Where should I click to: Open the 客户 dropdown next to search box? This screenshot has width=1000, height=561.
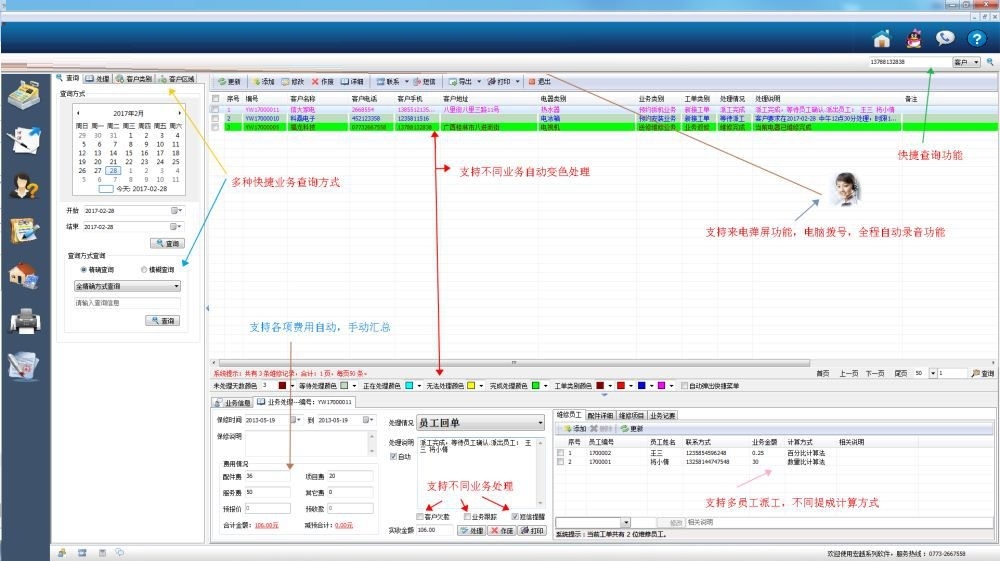tap(967, 62)
